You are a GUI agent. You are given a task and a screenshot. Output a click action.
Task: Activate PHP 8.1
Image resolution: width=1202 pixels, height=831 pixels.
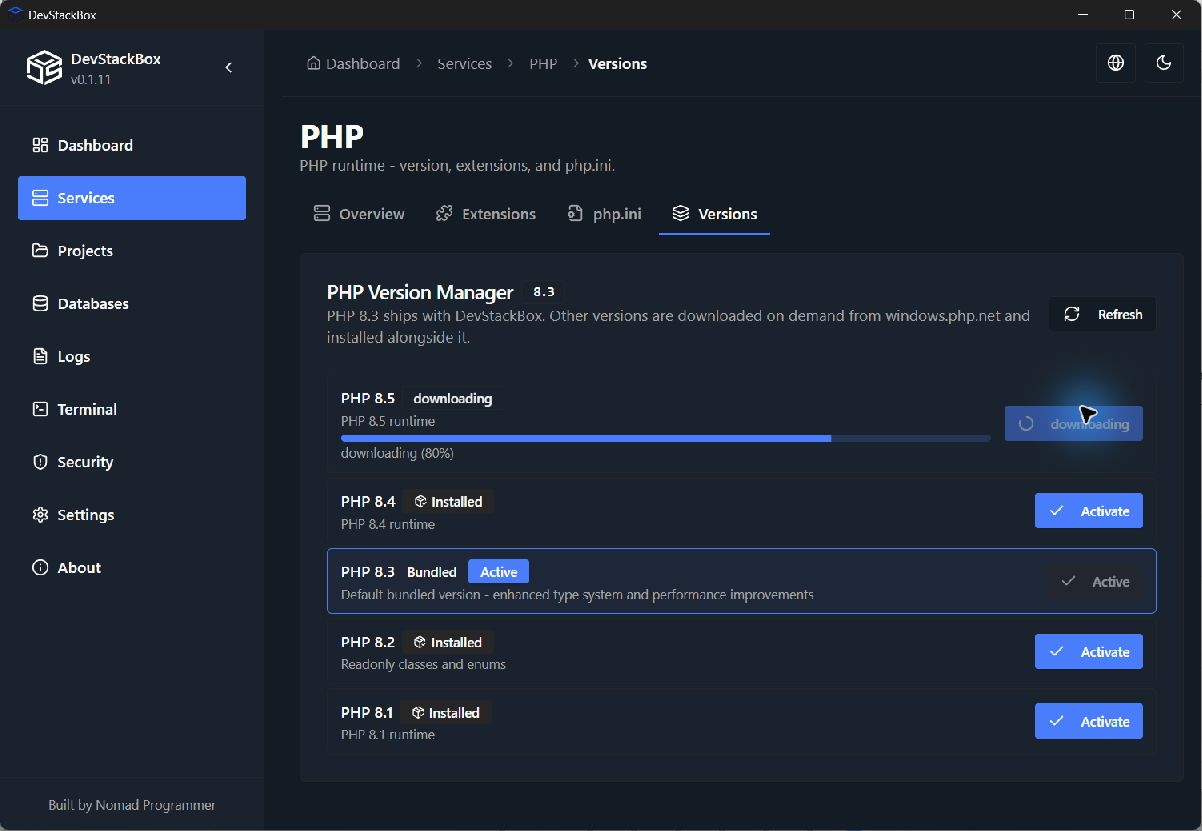1088,722
